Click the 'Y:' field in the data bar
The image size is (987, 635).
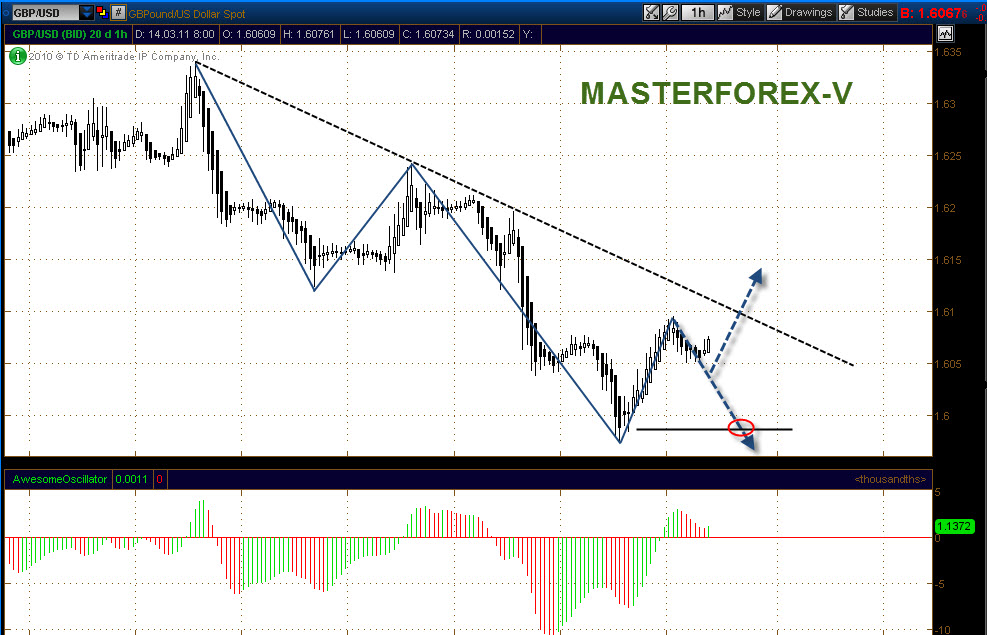point(527,34)
